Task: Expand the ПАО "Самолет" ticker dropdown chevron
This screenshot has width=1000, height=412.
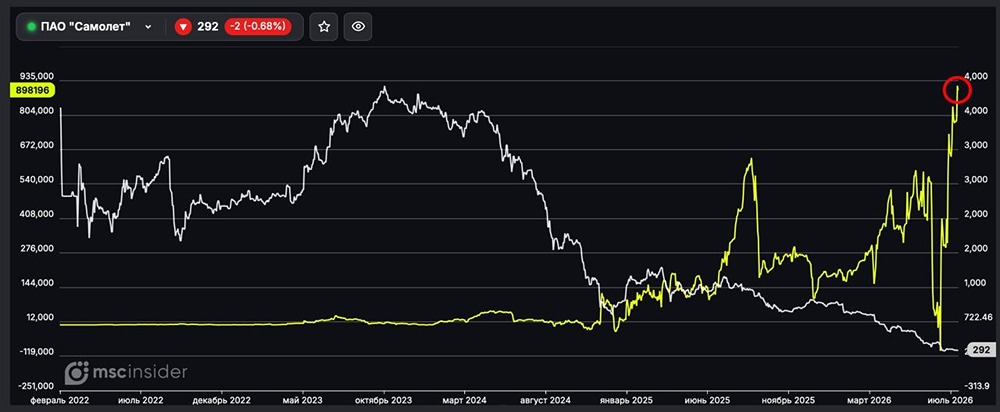Action: [148, 27]
